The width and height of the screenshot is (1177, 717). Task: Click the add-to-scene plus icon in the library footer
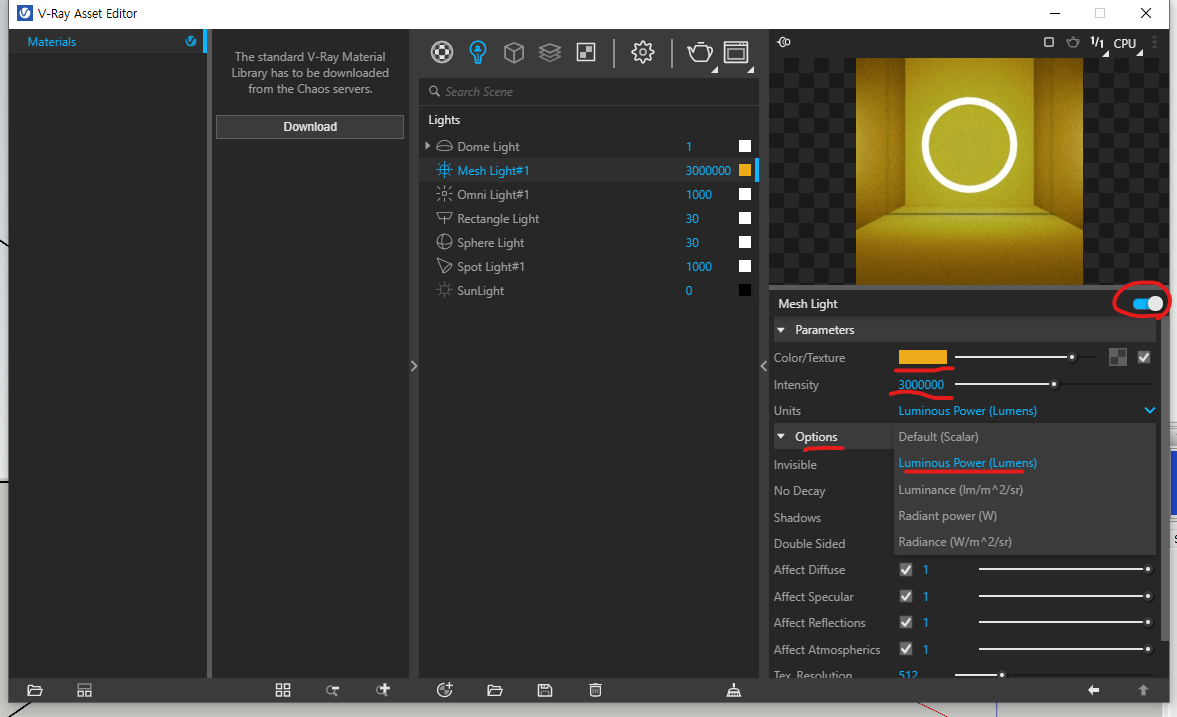pos(383,690)
